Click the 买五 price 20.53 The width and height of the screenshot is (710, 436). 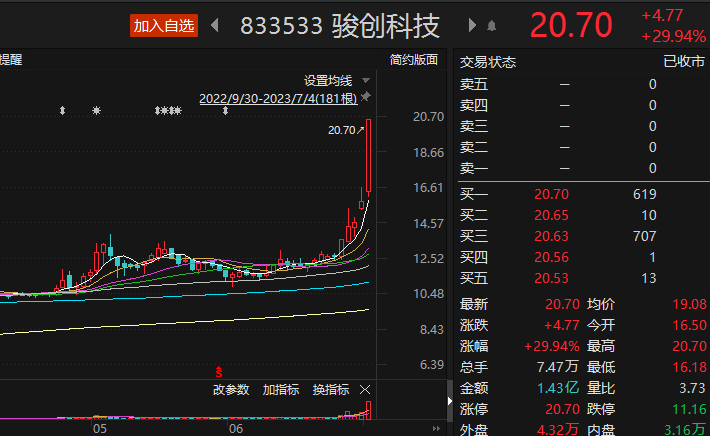(551, 278)
